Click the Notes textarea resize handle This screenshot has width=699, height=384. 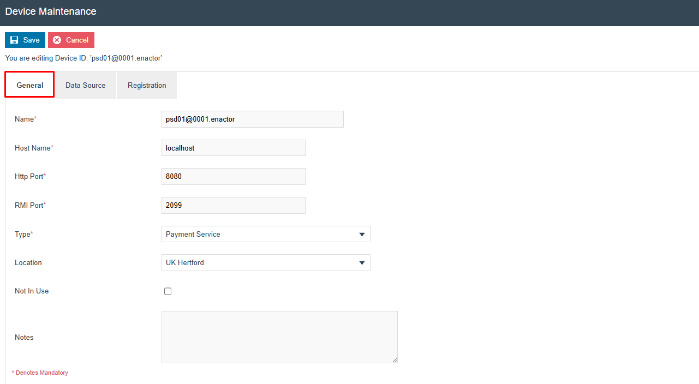coord(395,360)
